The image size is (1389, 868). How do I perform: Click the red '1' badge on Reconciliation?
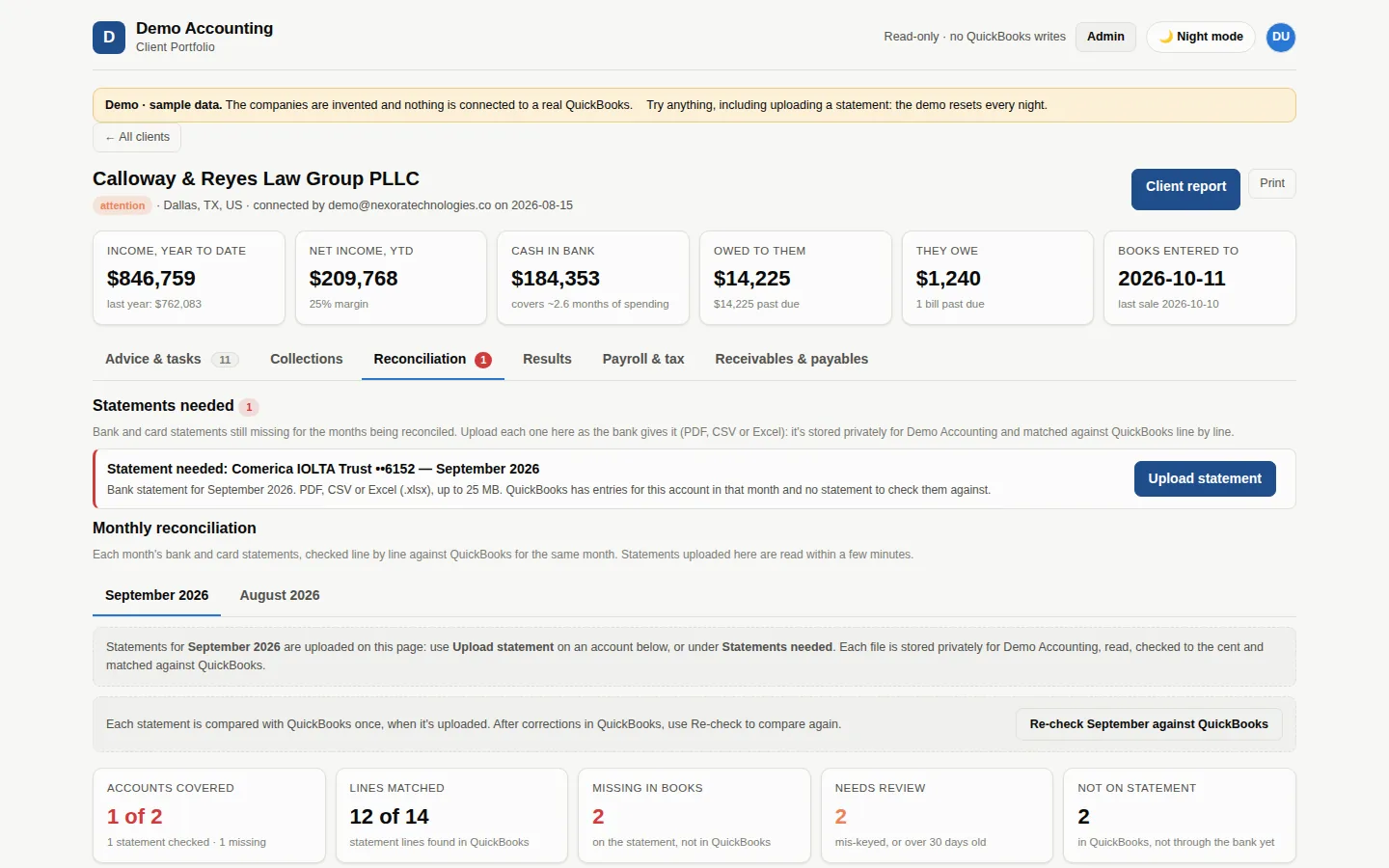(x=483, y=360)
